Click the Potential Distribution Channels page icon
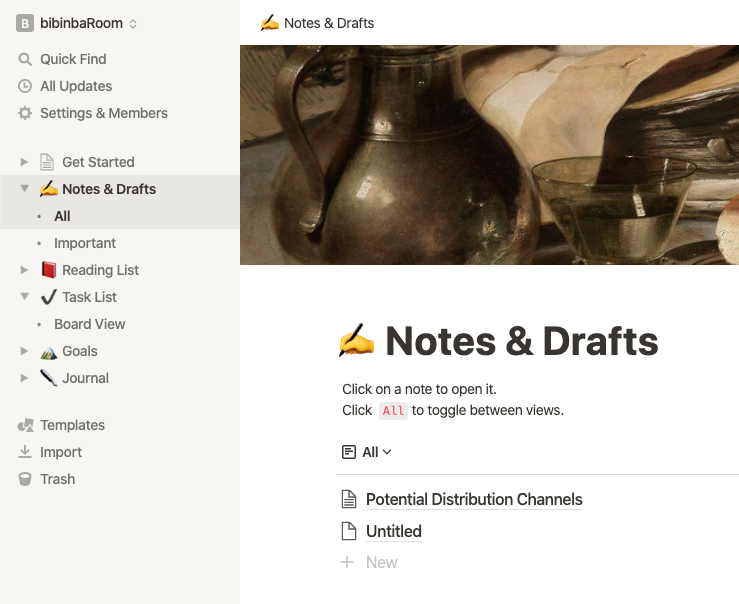The image size is (739, 604). pyautogui.click(x=349, y=499)
